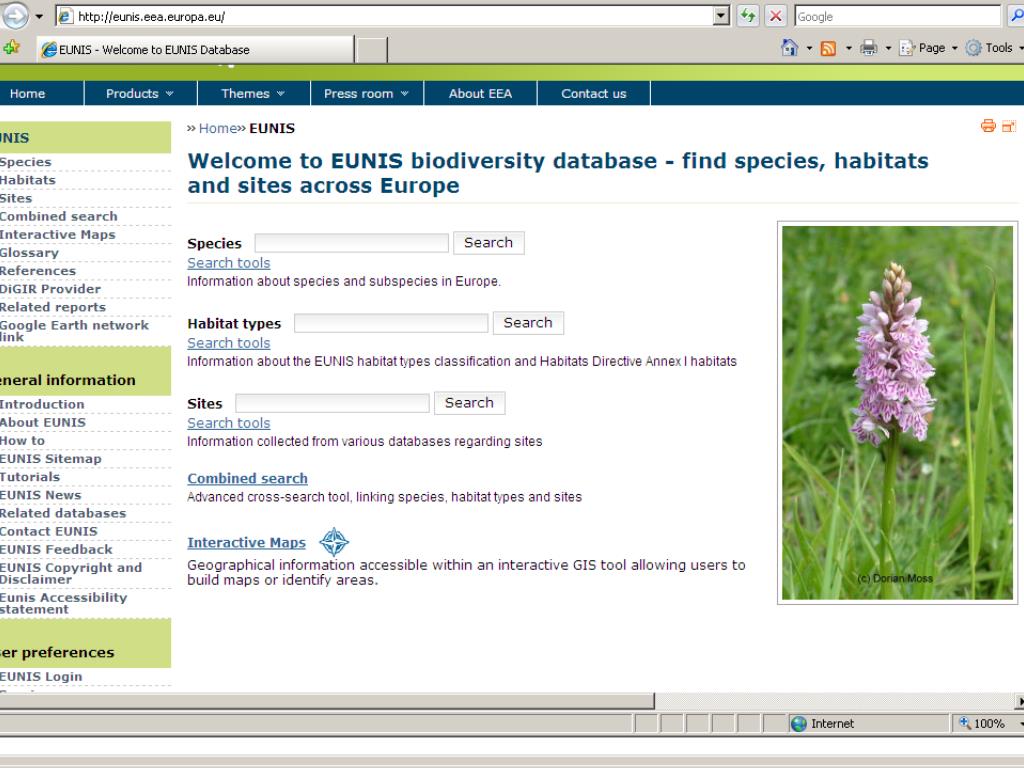Click Search button next to Sites

(x=470, y=403)
